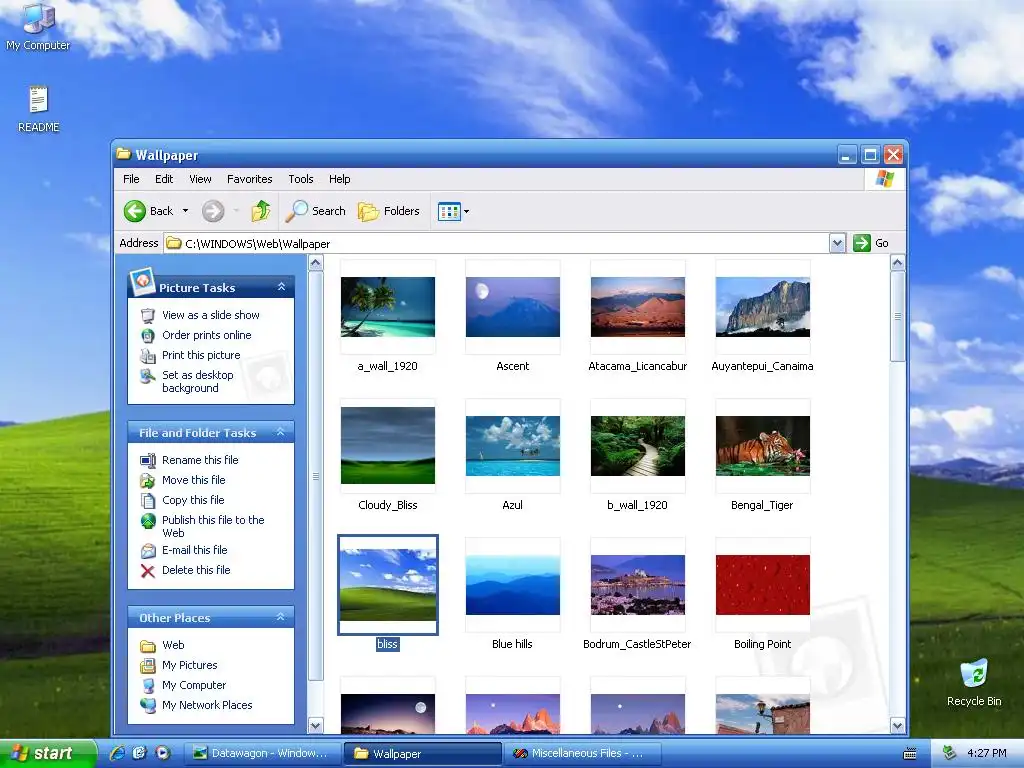Select the Ascent thumbnail
Viewport: 1024px width, 768px height.
tap(513, 307)
